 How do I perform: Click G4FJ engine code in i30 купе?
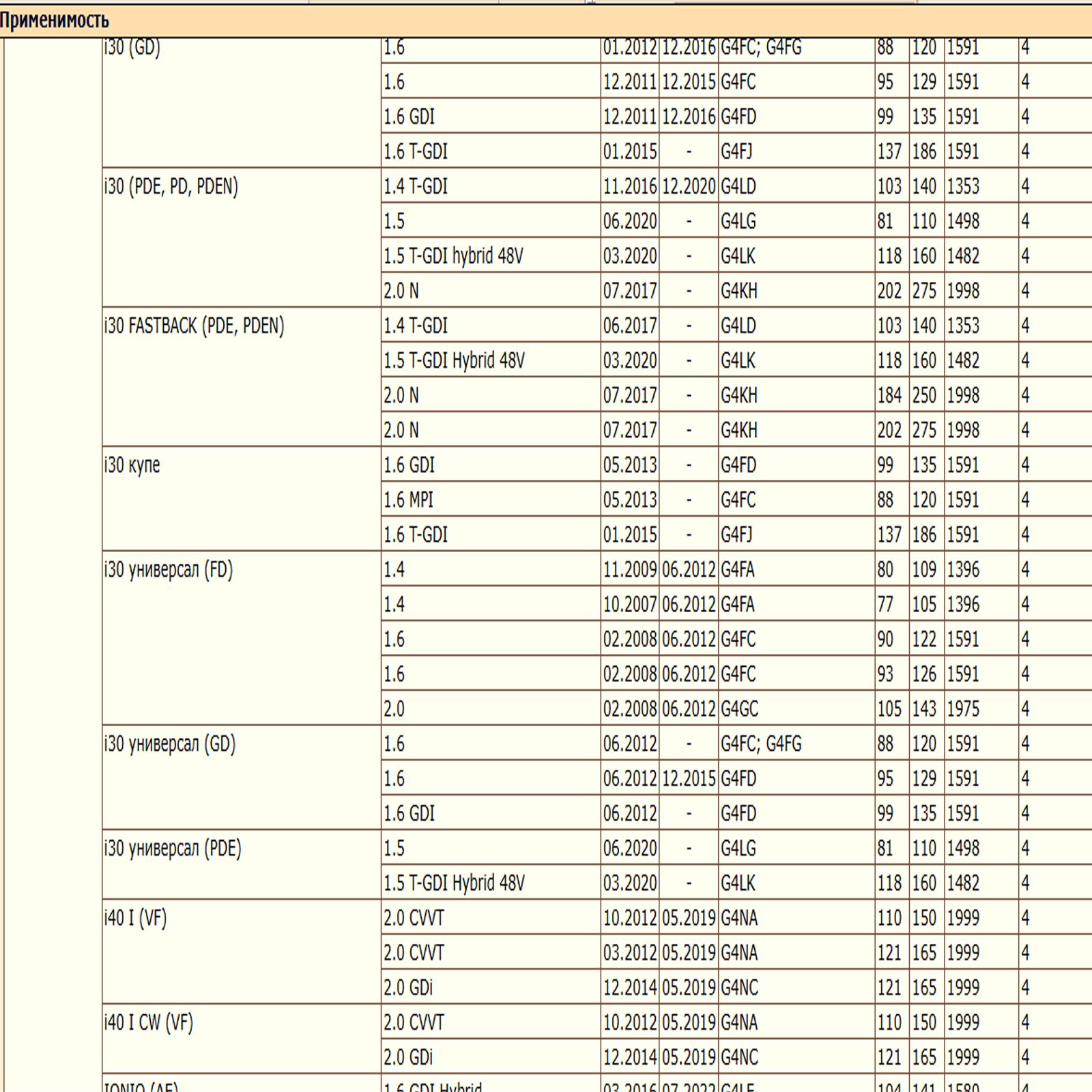(736, 535)
